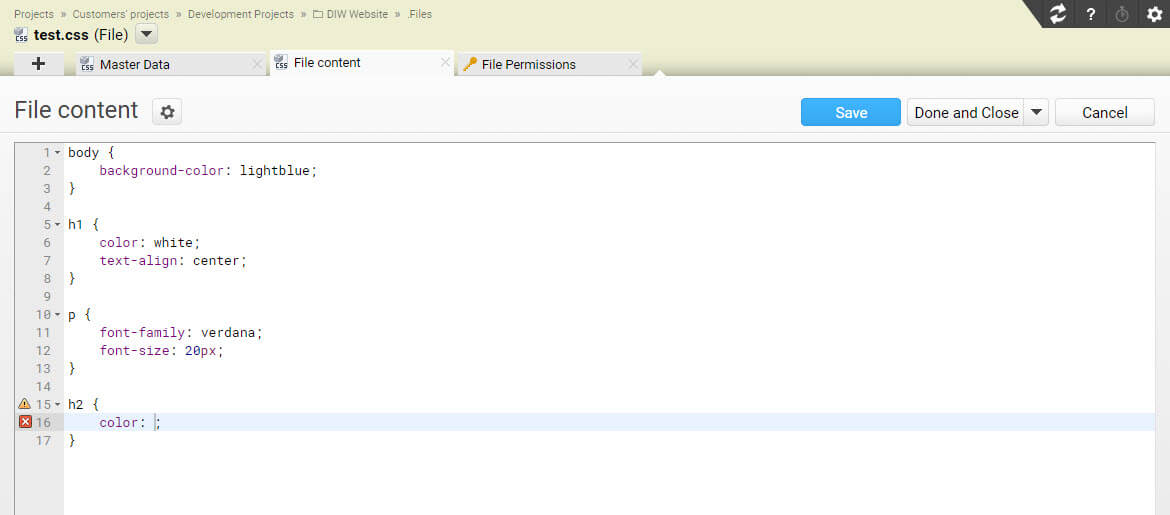Collapse the h1 rule on line 5
1170x515 pixels.
57,225
